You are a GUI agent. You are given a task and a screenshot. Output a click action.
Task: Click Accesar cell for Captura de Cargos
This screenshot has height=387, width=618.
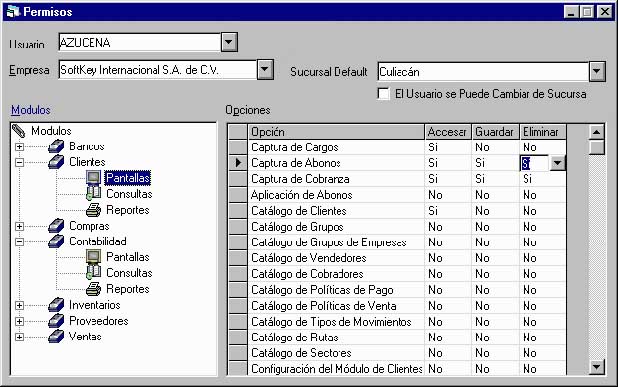[448, 147]
